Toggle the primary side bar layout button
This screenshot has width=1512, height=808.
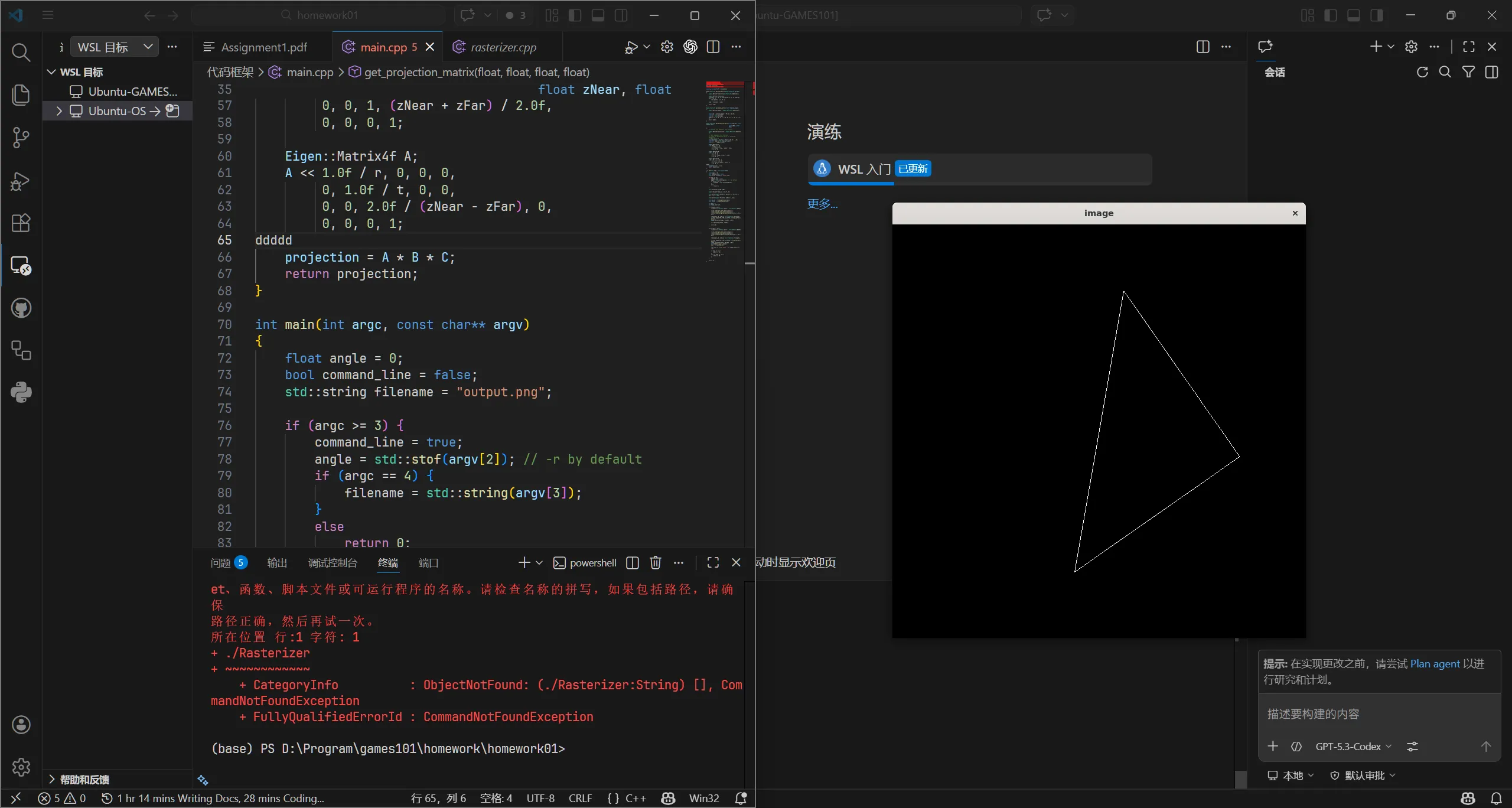[575, 15]
